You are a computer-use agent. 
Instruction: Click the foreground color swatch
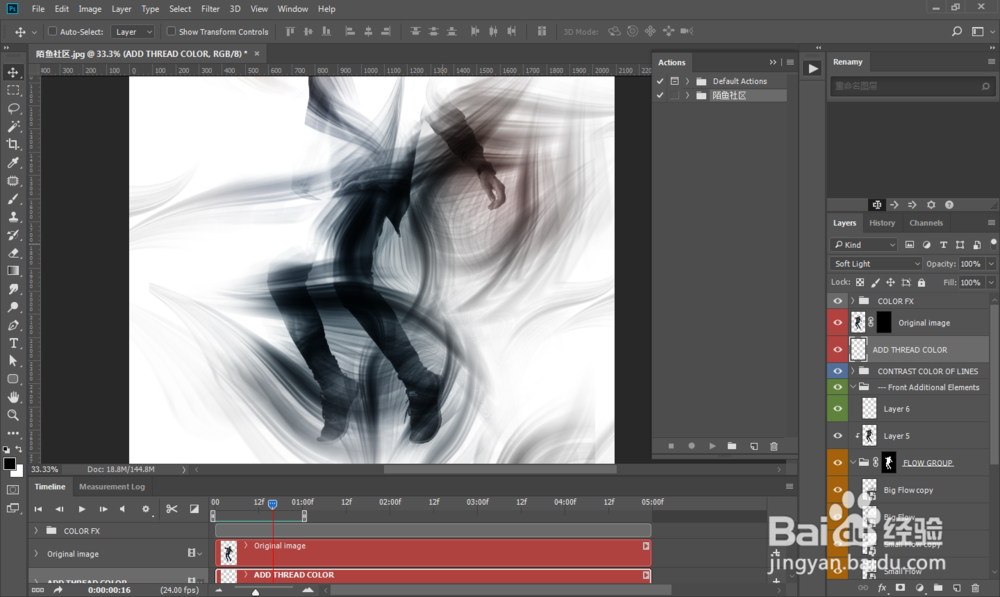10,464
